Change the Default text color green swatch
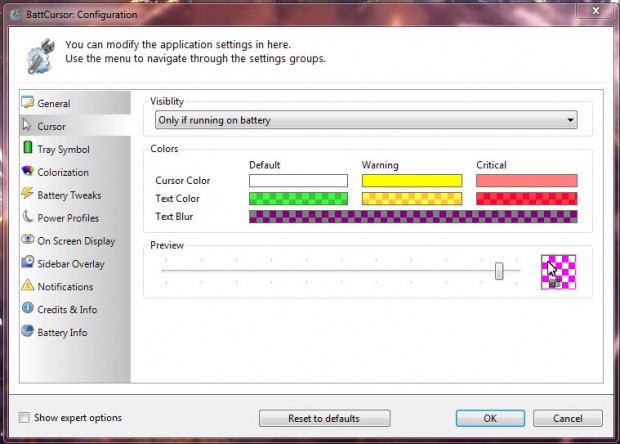The image size is (620, 444). click(299, 198)
